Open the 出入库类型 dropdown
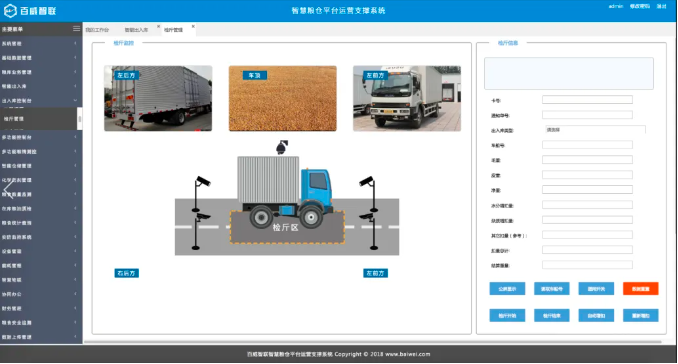678x364 pixels. pos(595,130)
